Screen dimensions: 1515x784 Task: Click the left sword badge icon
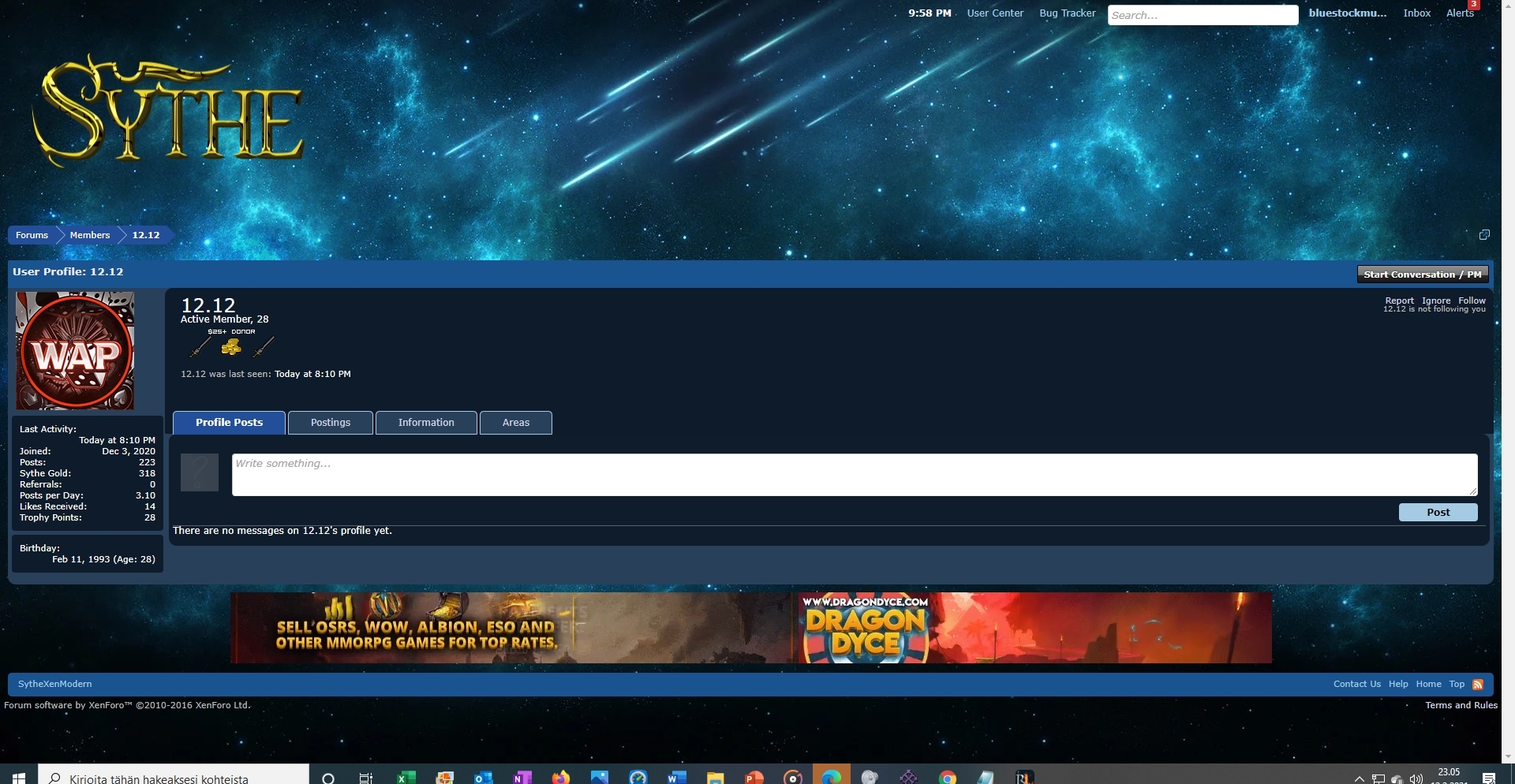[x=200, y=346]
